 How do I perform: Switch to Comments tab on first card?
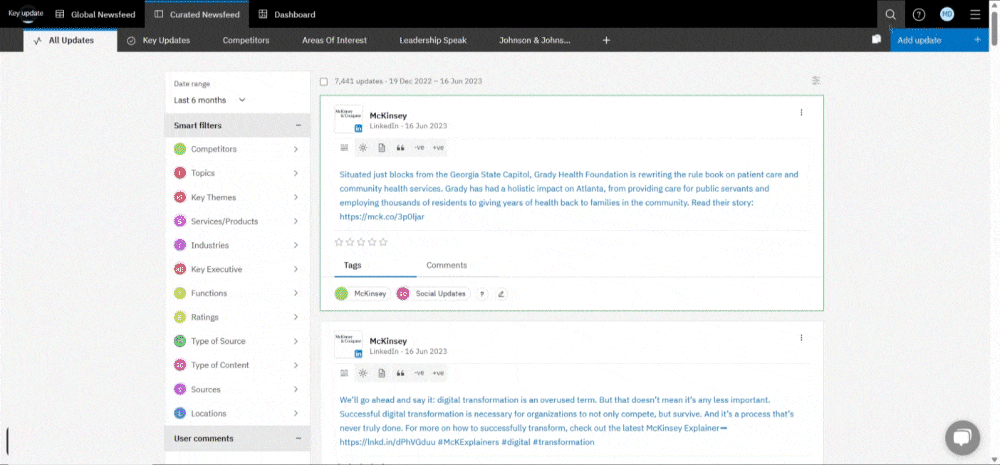pos(446,265)
